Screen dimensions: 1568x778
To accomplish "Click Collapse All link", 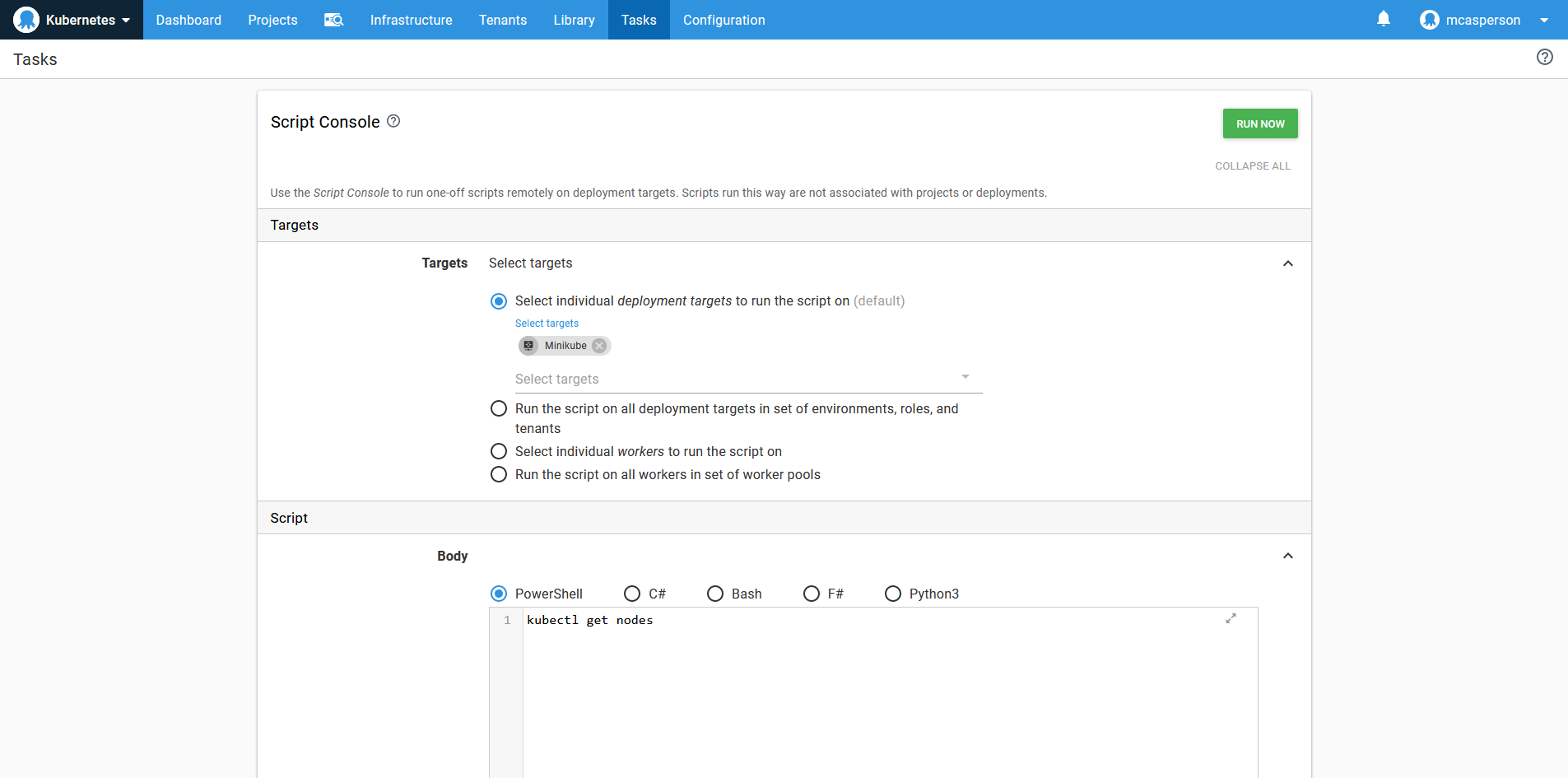I will tap(1252, 166).
